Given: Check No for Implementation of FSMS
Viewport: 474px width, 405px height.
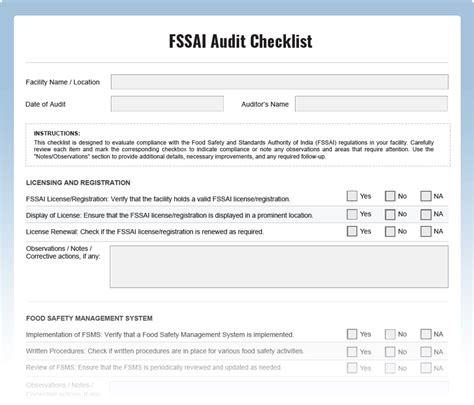Looking at the screenshot, I should [390, 334].
